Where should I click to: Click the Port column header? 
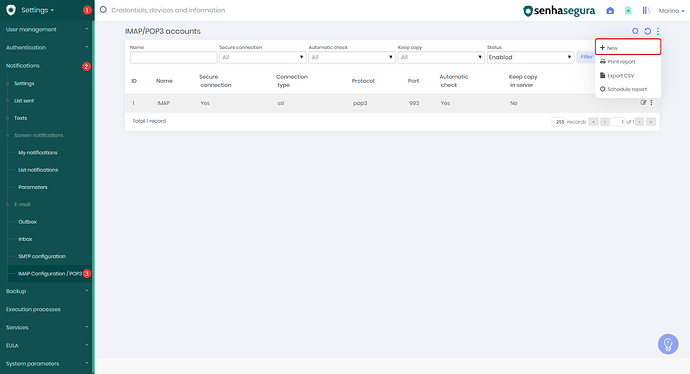coord(413,81)
